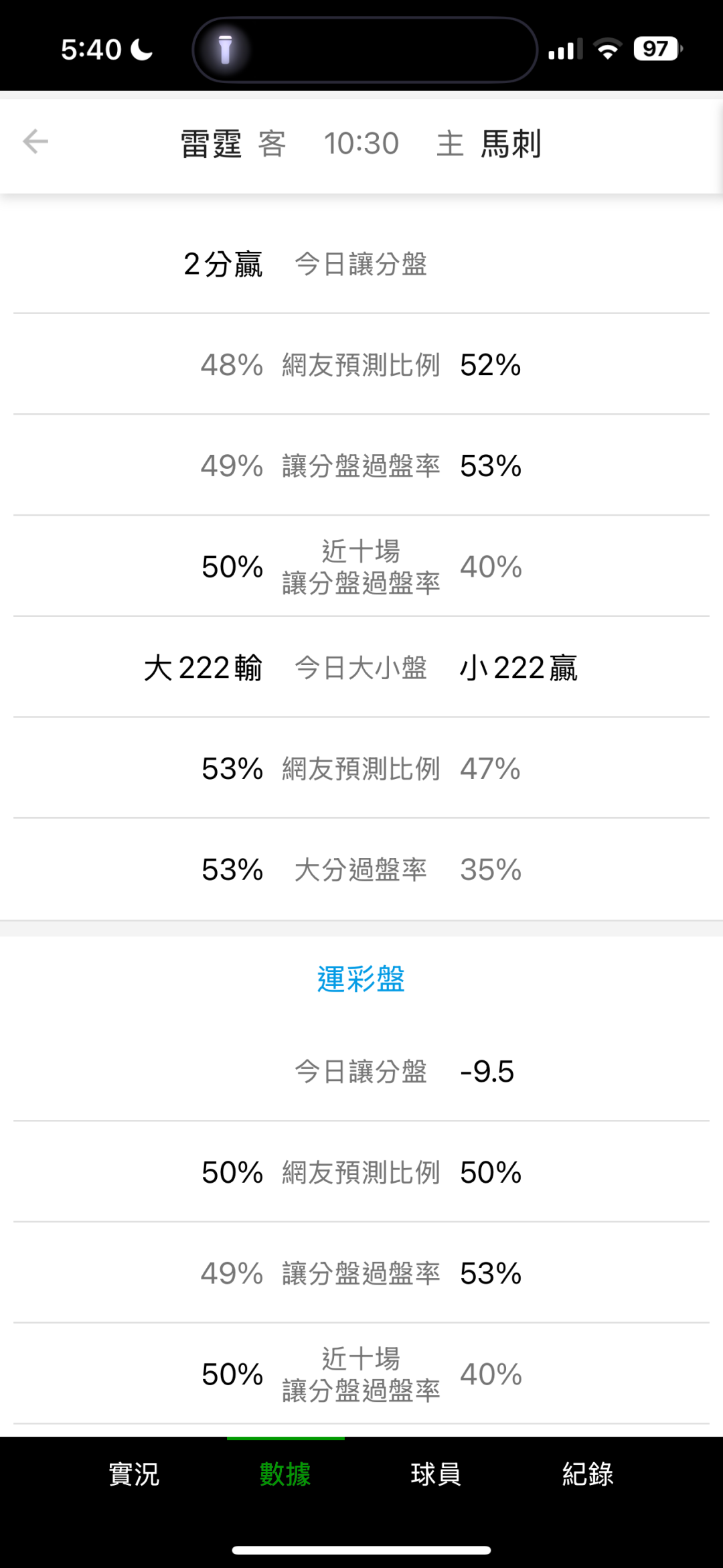Open the 球員 tab
The width and height of the screenshot is (723, 1568).
436,1474
